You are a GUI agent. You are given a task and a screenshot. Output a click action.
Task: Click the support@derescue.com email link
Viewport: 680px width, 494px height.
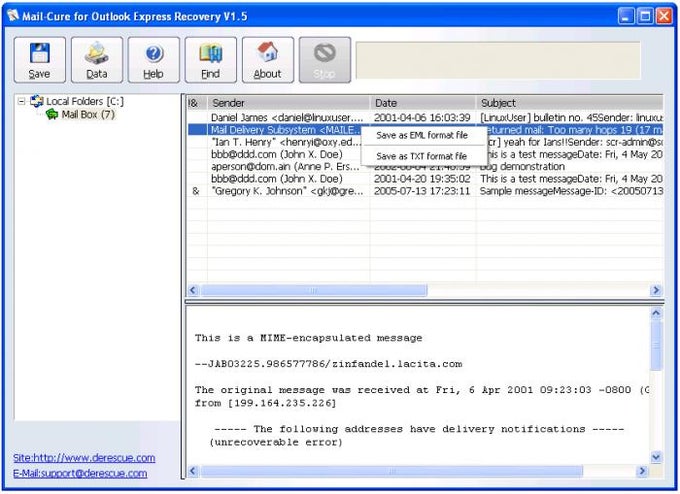point(80,473)
